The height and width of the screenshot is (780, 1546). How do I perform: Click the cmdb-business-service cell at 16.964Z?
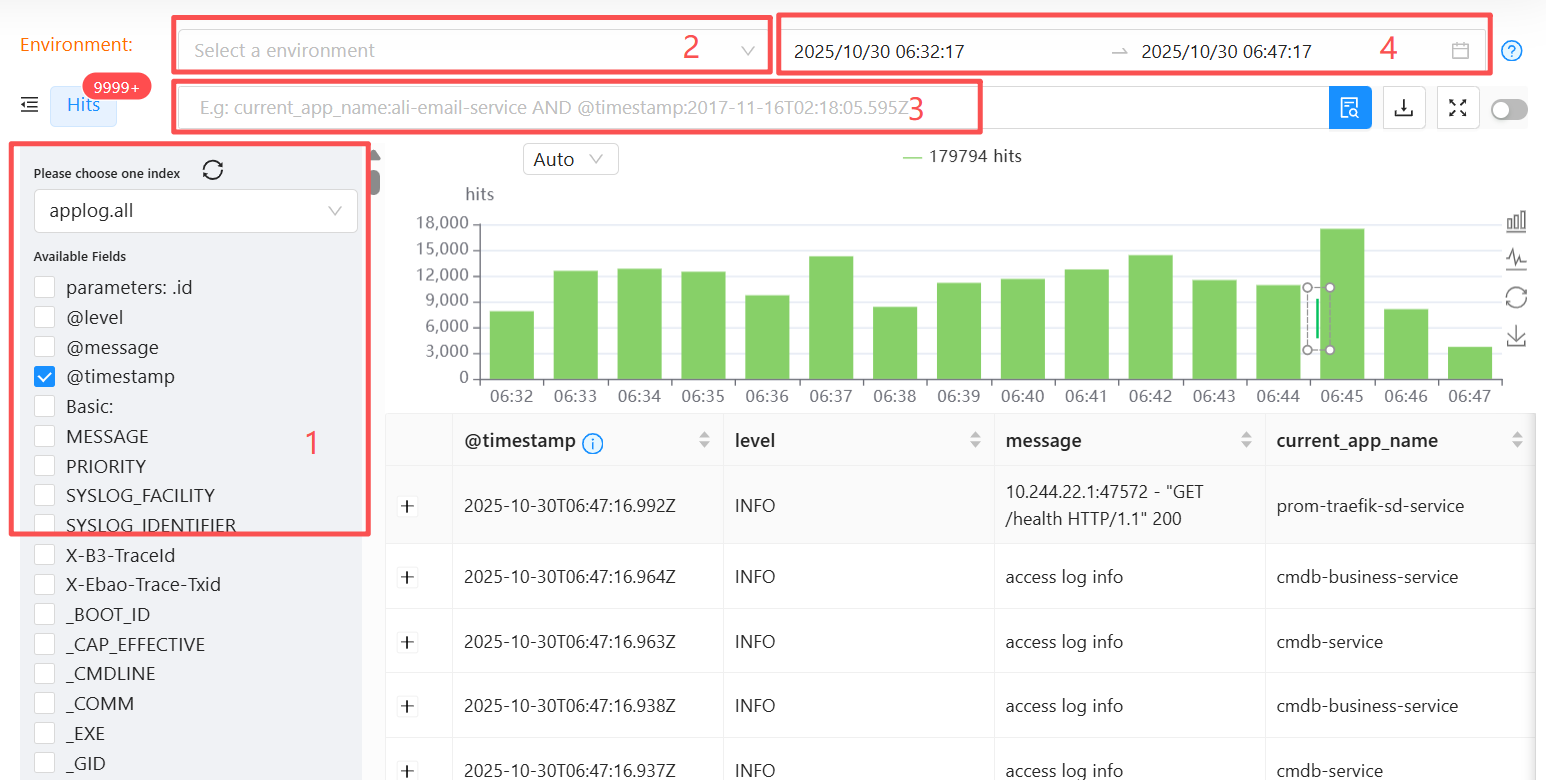pyautogui.click(x=1367, y=577)
